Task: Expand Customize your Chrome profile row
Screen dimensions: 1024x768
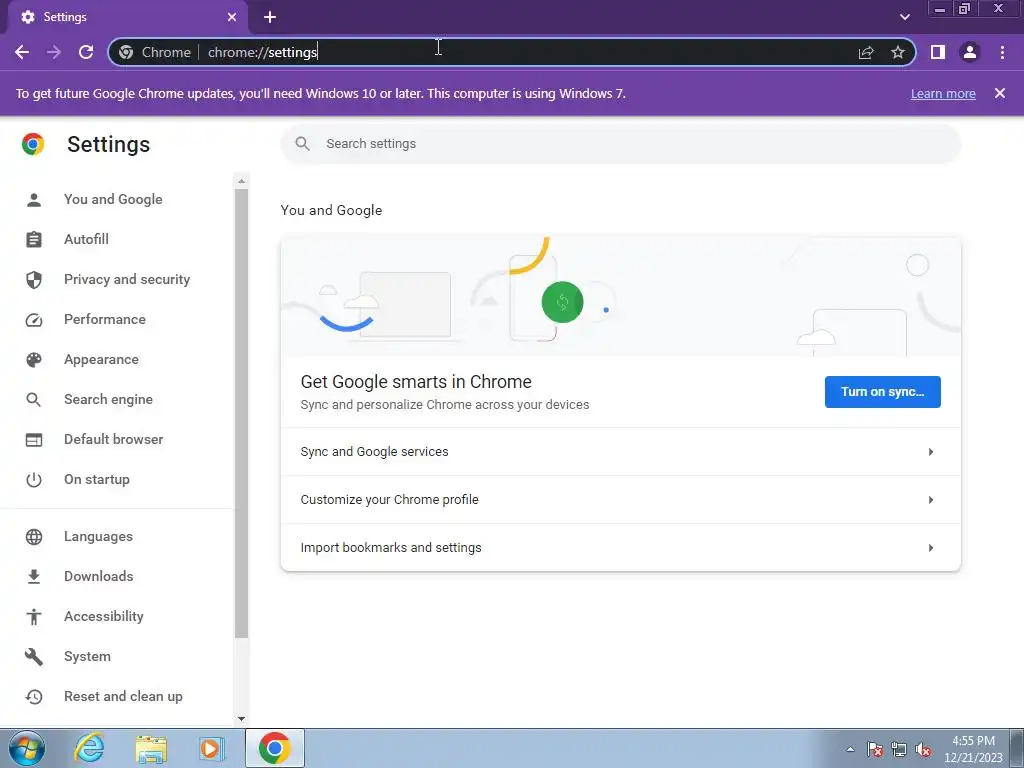Action: 620,500
